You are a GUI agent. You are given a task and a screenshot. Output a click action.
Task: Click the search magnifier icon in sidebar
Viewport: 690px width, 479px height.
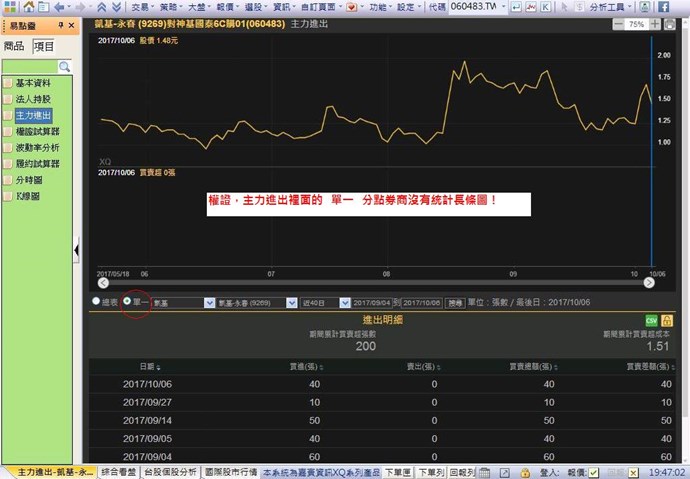65,66
